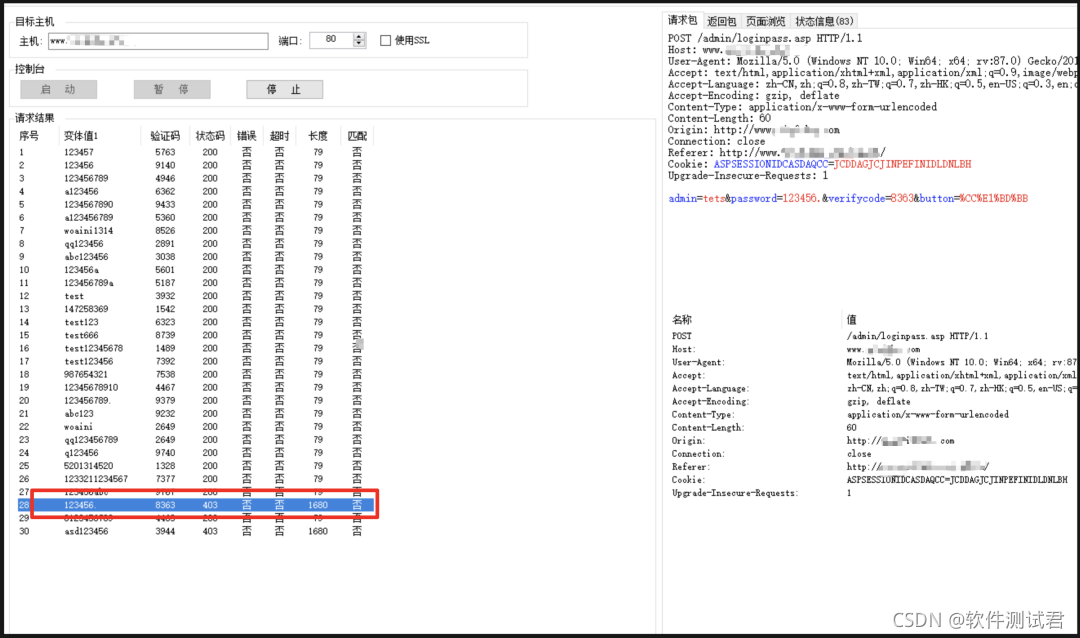This screenshot has height=638, width=1080.
Task: Click the Cookie line in request packet
Action: point(820,165)
